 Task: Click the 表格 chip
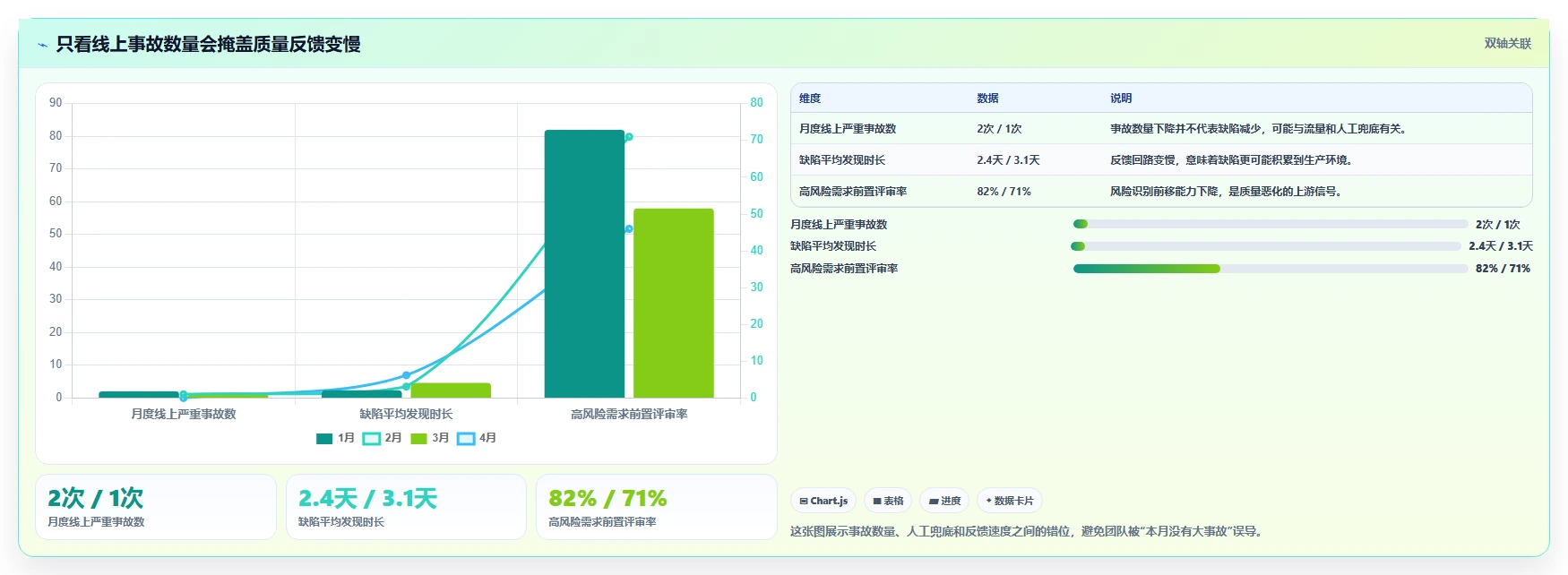click(x=888, y=501)
